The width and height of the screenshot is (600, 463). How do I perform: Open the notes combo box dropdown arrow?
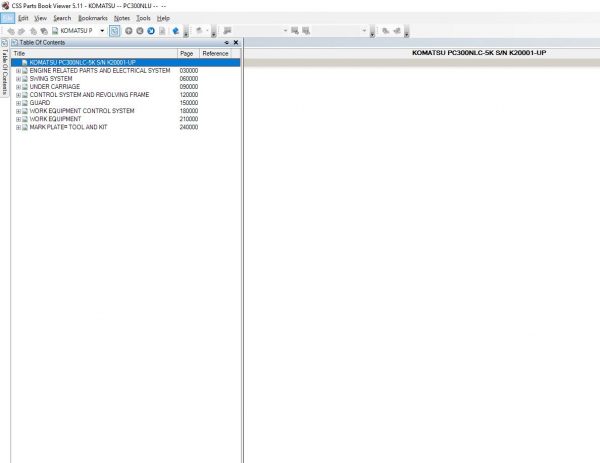[364, 31]
